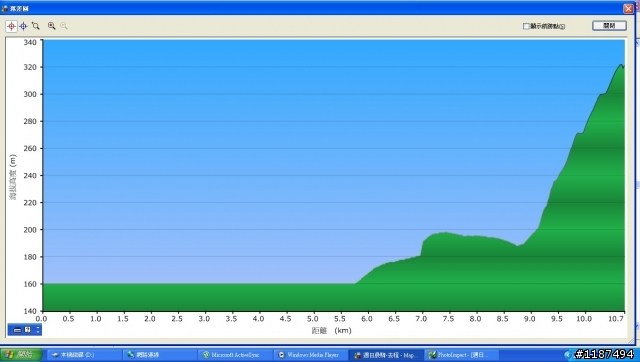
Task: Open the network connections taskbar item
Action: click(x=160, y=355)
